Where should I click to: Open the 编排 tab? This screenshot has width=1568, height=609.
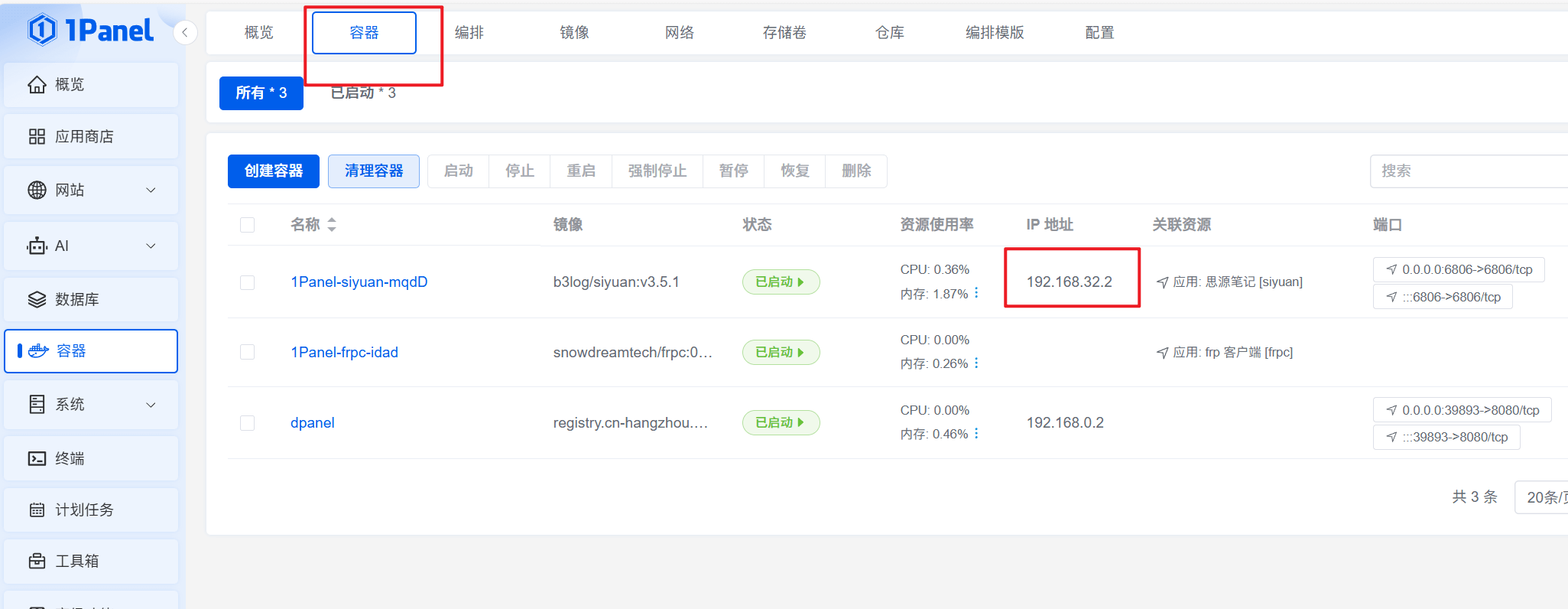[469, 33]
